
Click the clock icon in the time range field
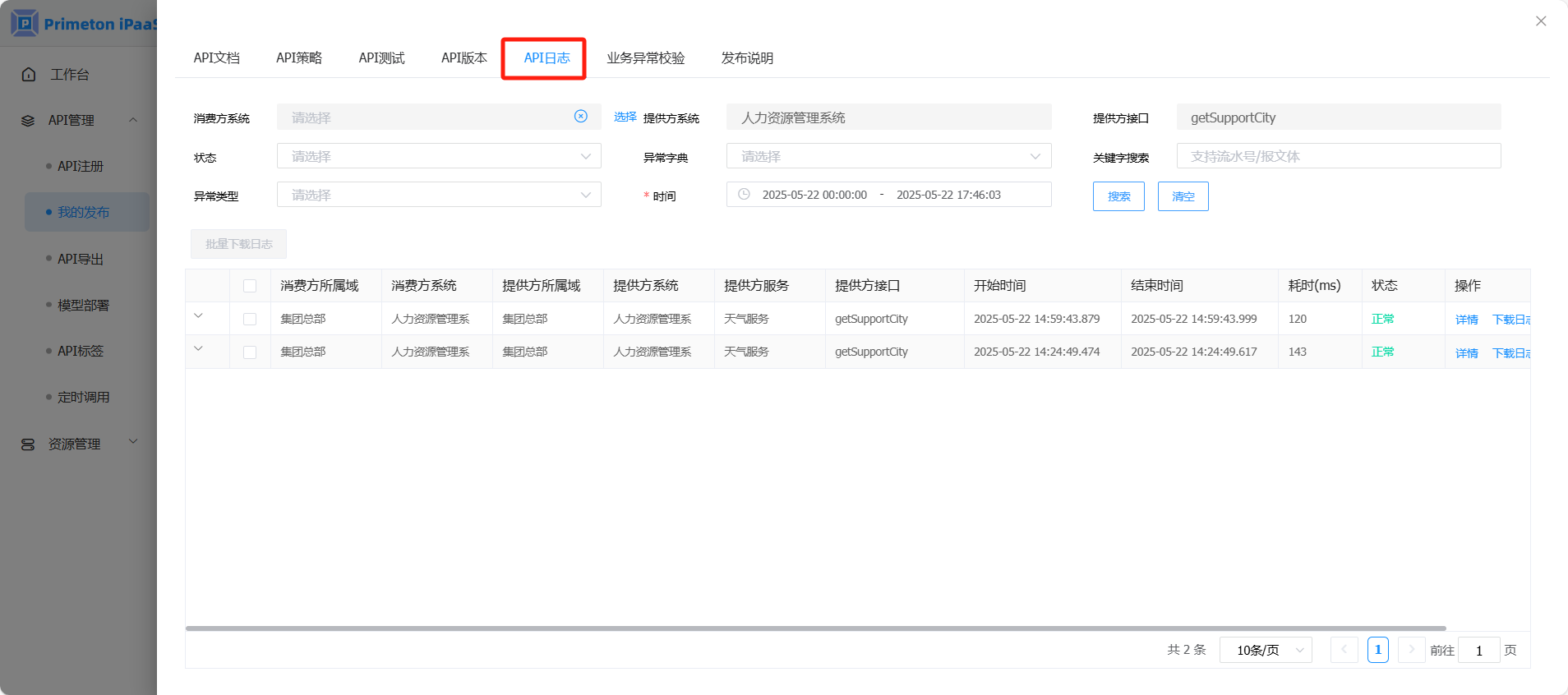tap(744, 195)
